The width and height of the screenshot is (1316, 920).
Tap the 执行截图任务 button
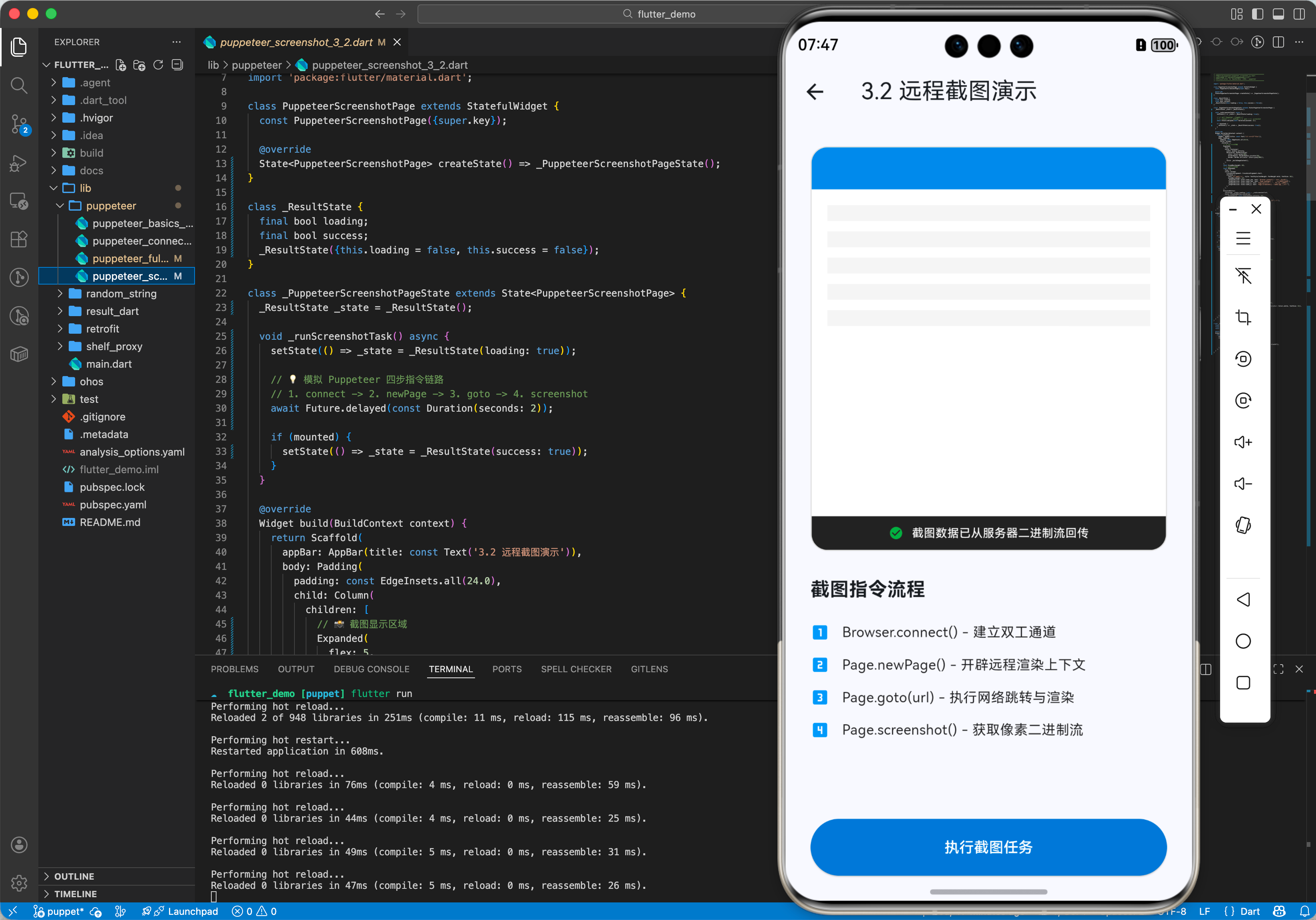coord(988,846)
